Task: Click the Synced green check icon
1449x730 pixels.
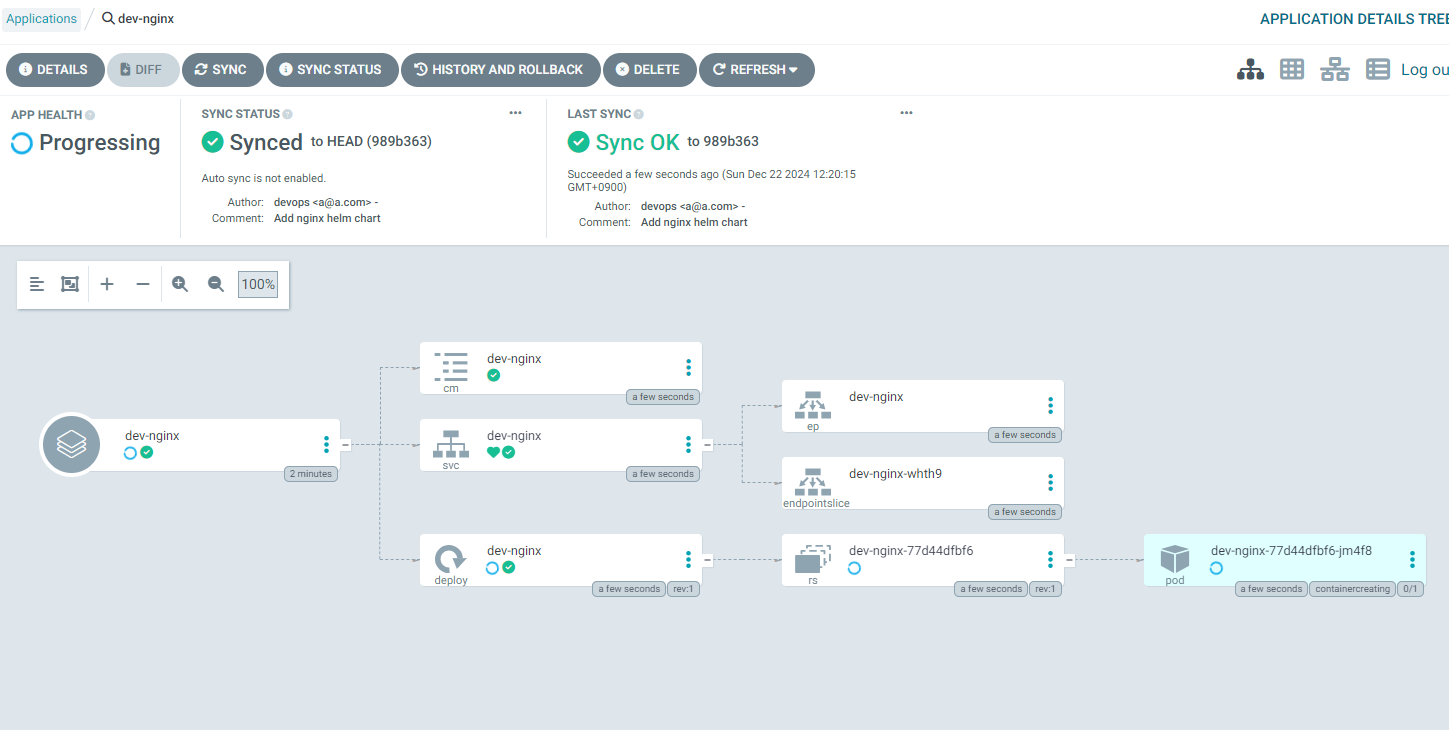Action: (x=212, y=142)
